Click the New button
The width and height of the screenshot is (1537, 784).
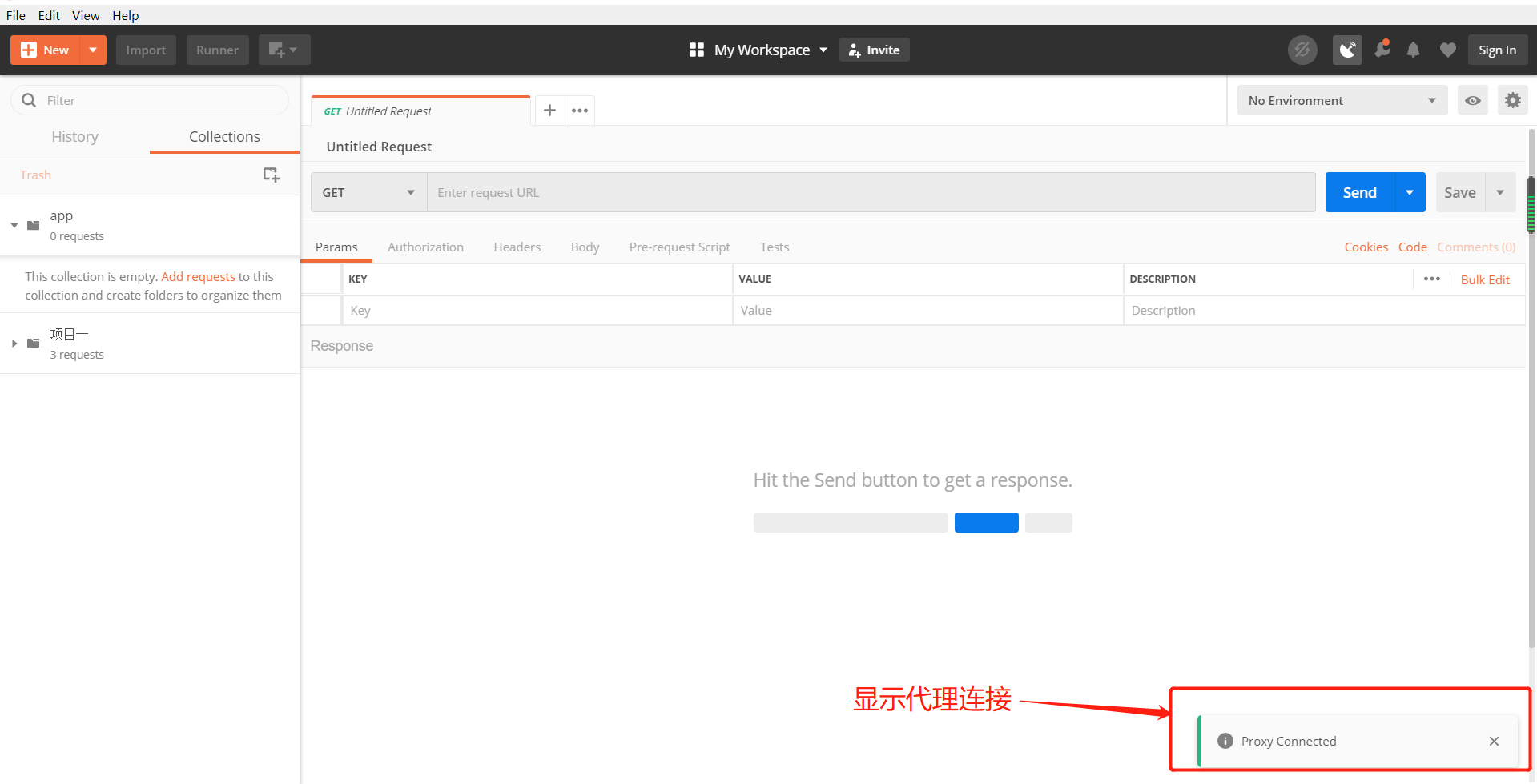[x=45, y=50]
